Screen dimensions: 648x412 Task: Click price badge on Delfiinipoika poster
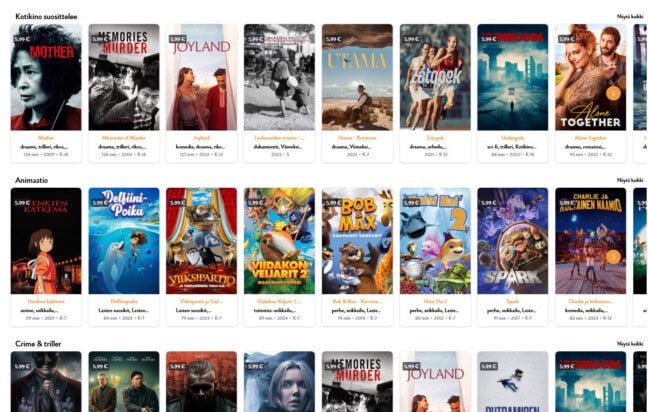point(100,203)
